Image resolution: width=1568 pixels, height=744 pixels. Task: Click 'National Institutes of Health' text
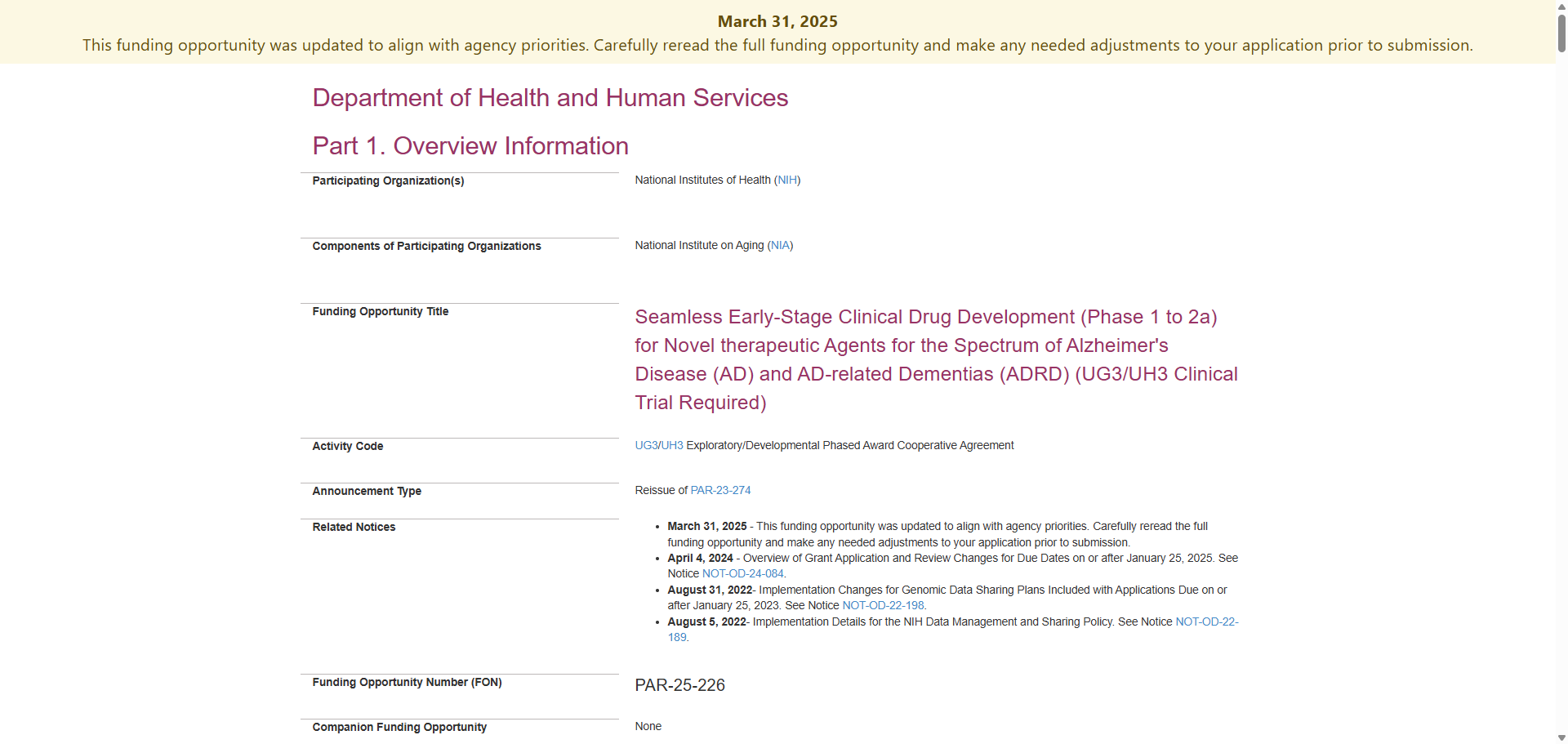point(702,180)
